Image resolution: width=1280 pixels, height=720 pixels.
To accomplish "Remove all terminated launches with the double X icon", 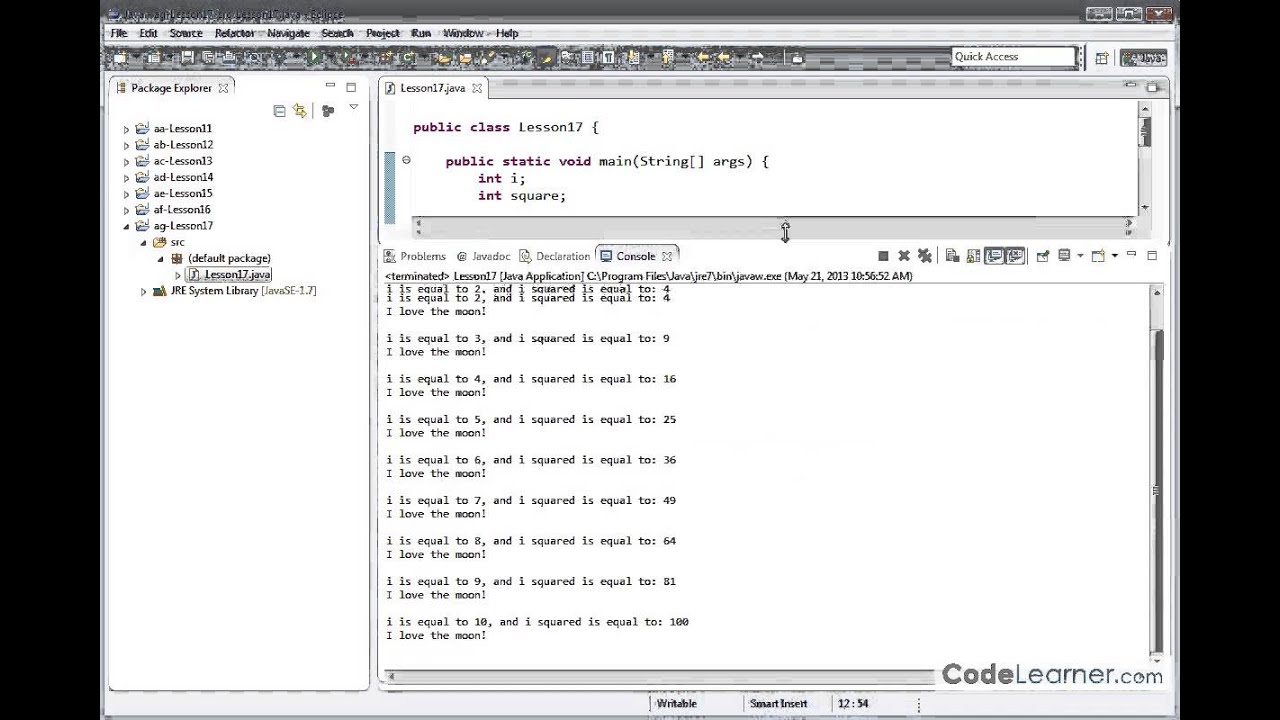I will point(925,256).
